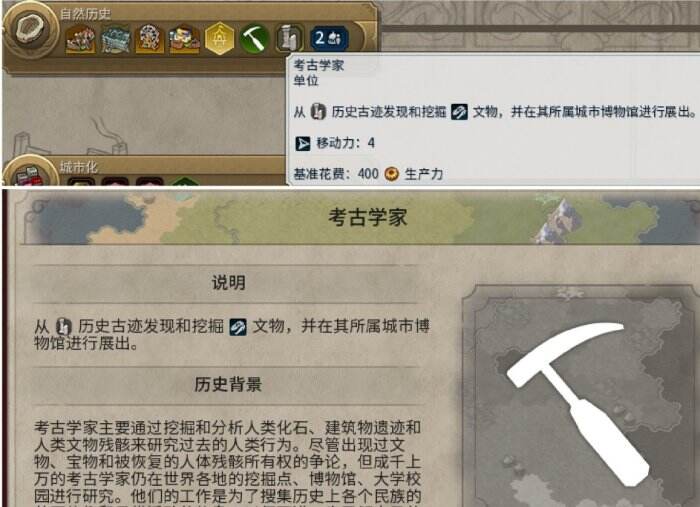Click the artifact icon in tooltip description
Image resolution: width=700 pixels, height=507 pixels.
pyautogui.click(x=459, y=112)
